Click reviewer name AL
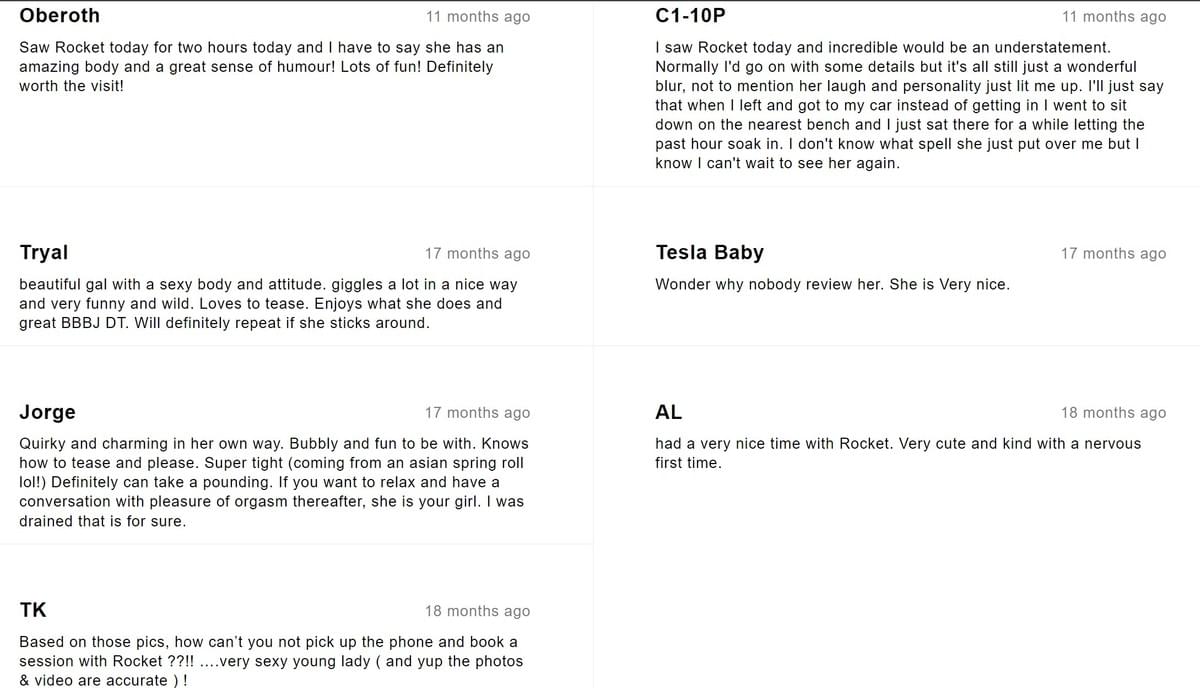The image size is (1200, 688). 668,412
